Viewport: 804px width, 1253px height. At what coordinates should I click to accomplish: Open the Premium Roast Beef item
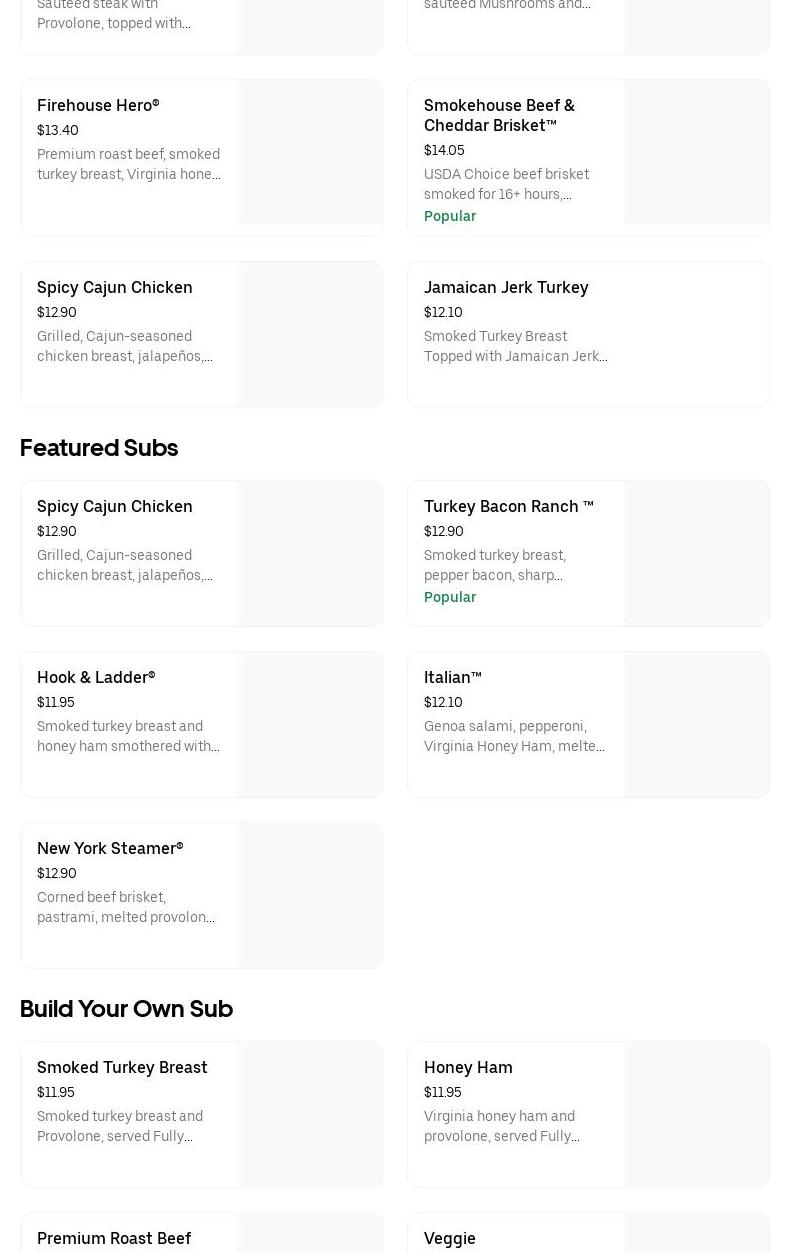[x=114, y=1238]
